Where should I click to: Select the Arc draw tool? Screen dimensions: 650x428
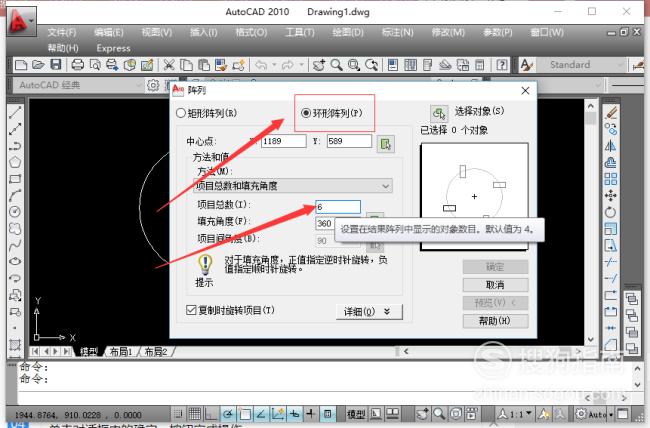point(15,195)
